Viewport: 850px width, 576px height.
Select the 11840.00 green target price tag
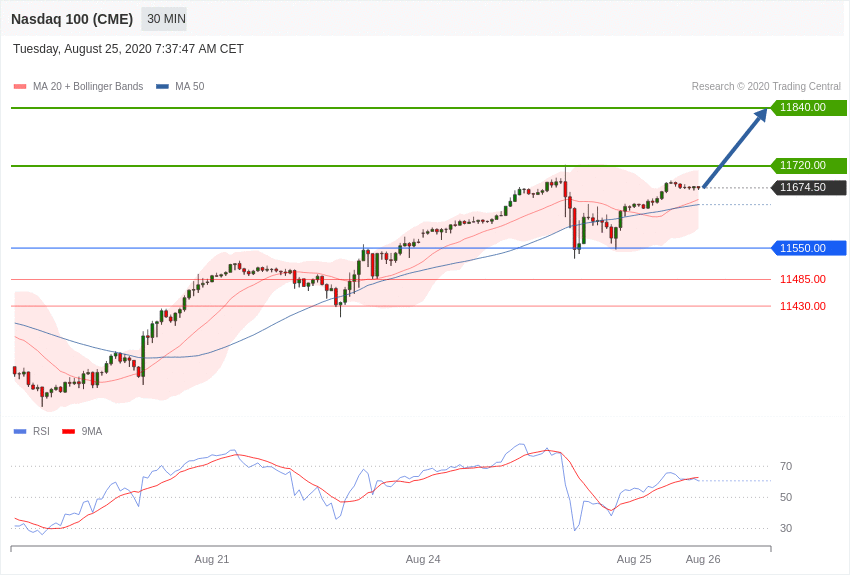pyautogui.click(x=808, y=108)
